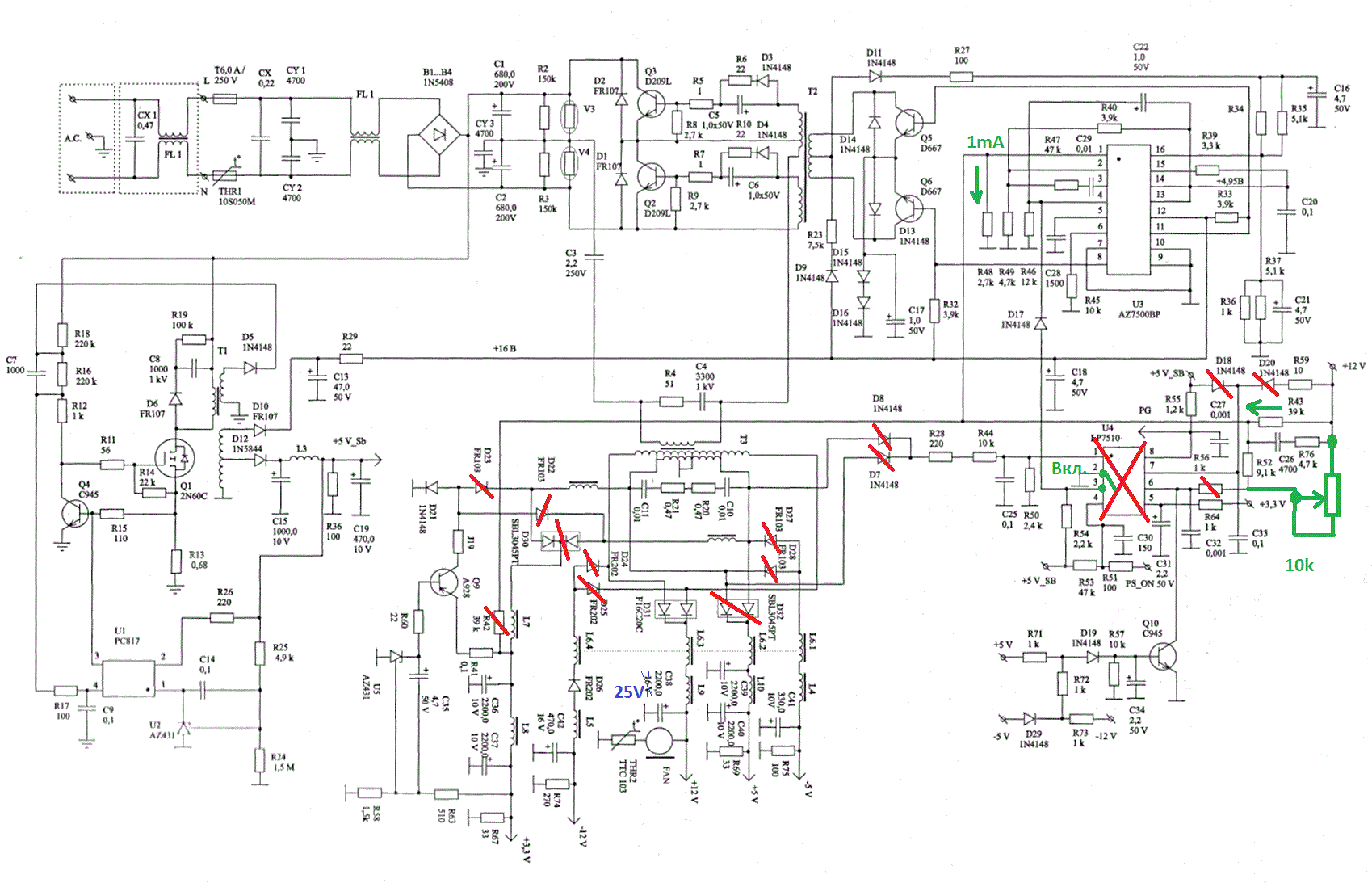
Task: Click the "THR1" thermistor designator
Action: pos(229,191)
